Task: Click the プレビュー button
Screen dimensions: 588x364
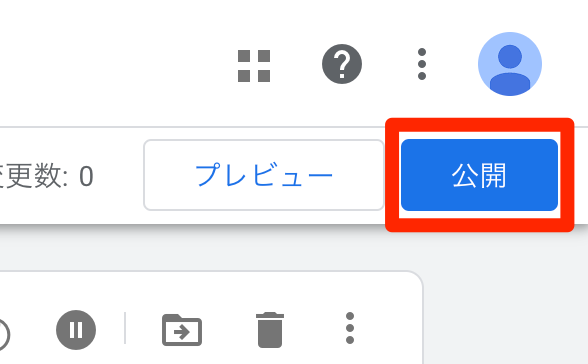Action: 264,175
